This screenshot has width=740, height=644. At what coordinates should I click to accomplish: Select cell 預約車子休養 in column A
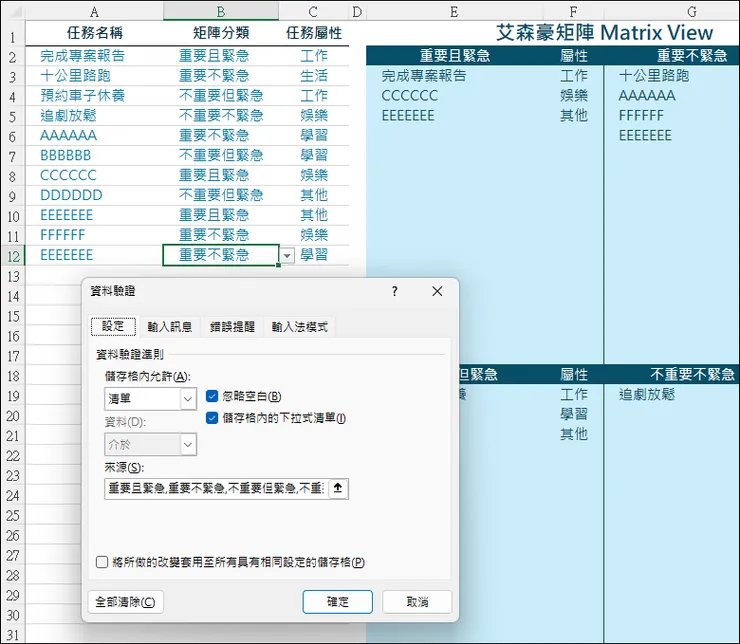(x=94, y=95)
